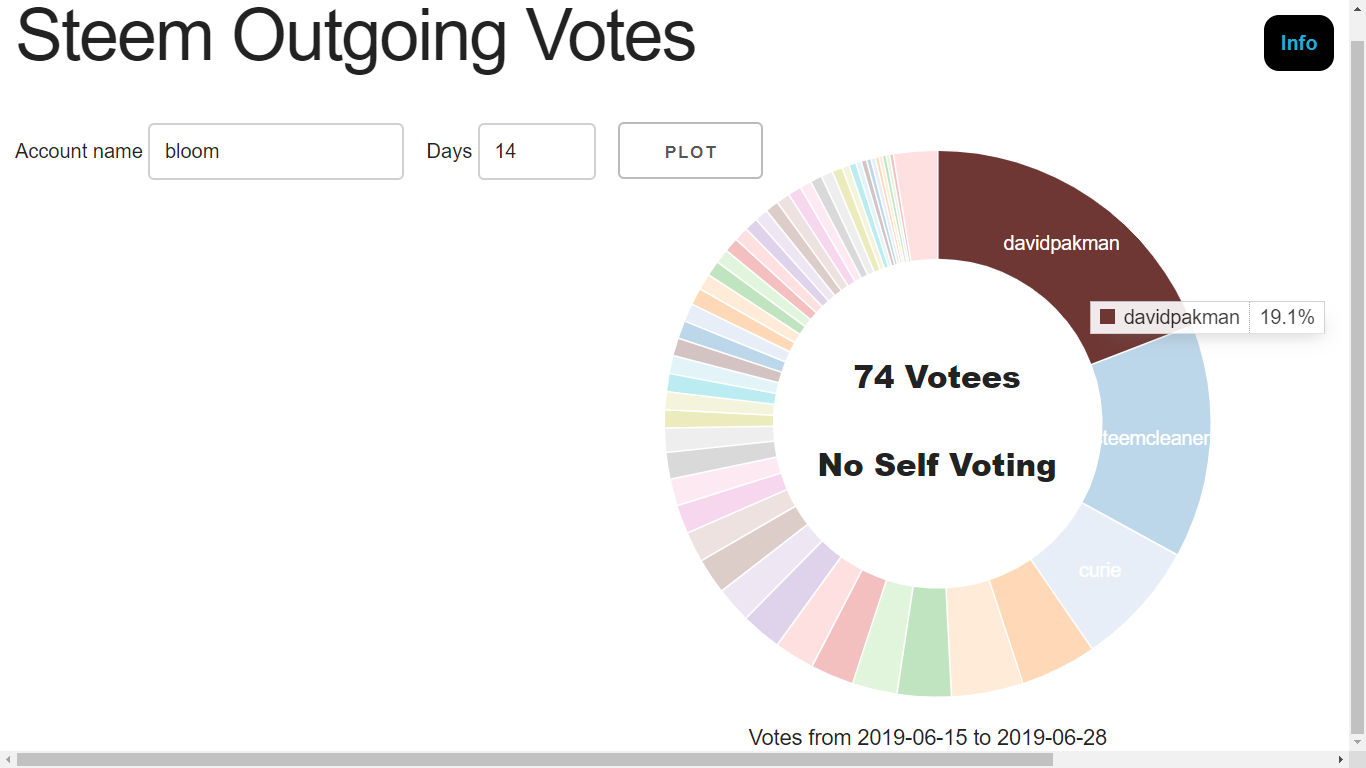Click the PLOT button
The width and height of the screenshot is (1366, 768).
[690, 151]
